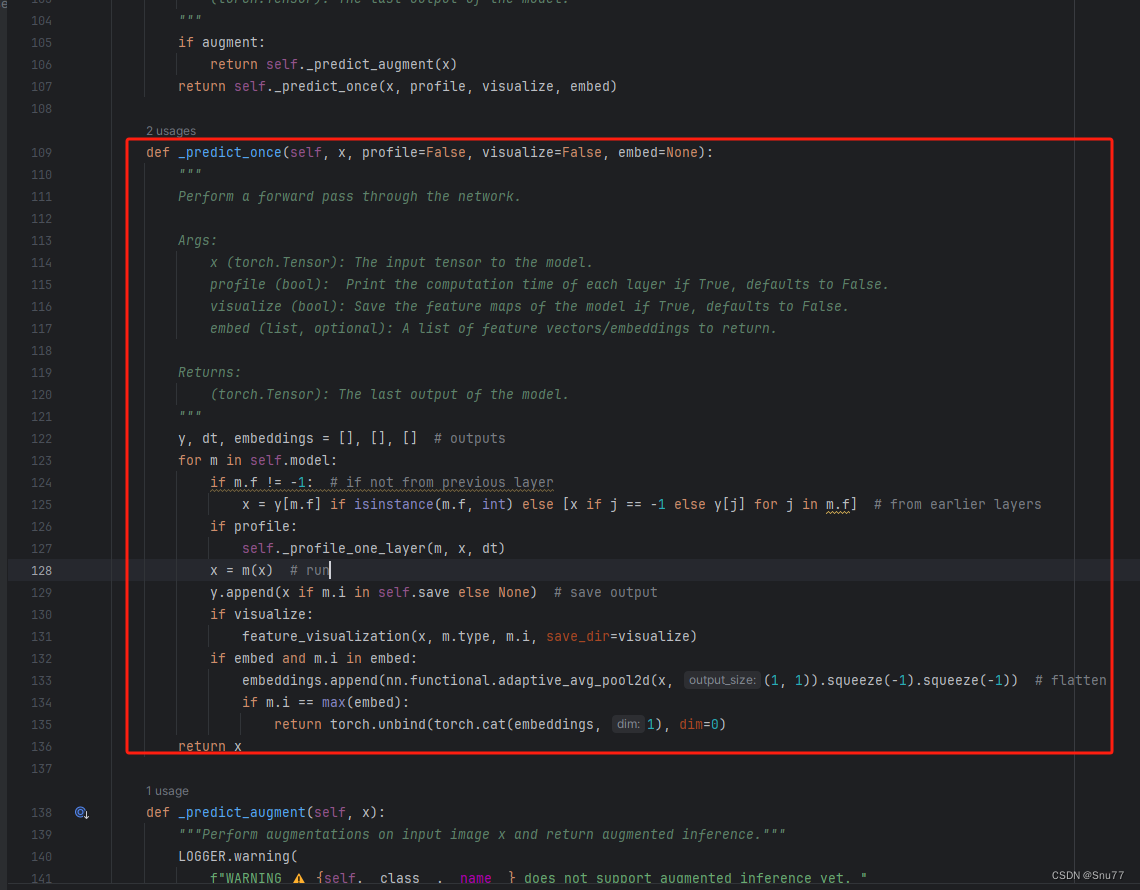Click the 'dim:' inlay hint on line 135

(628, 724)
